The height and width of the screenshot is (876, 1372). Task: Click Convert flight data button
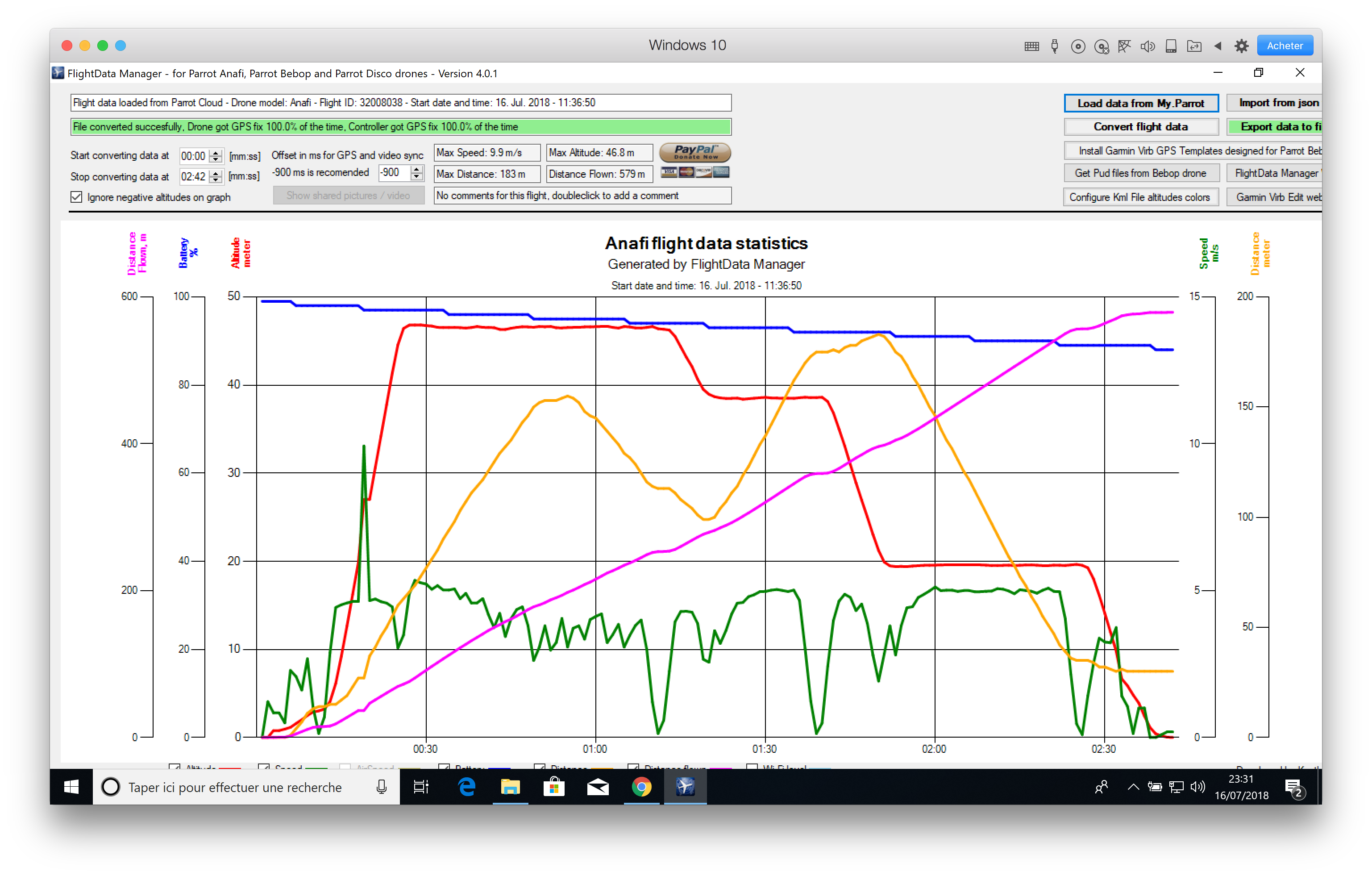click(1141, 127)
